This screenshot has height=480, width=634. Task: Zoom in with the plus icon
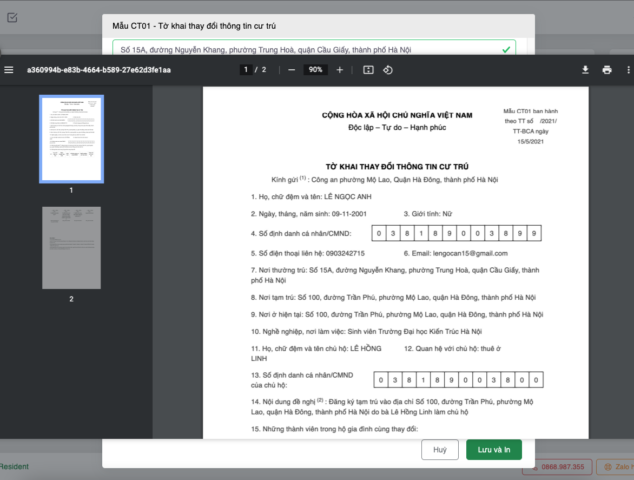click(340, 70)
